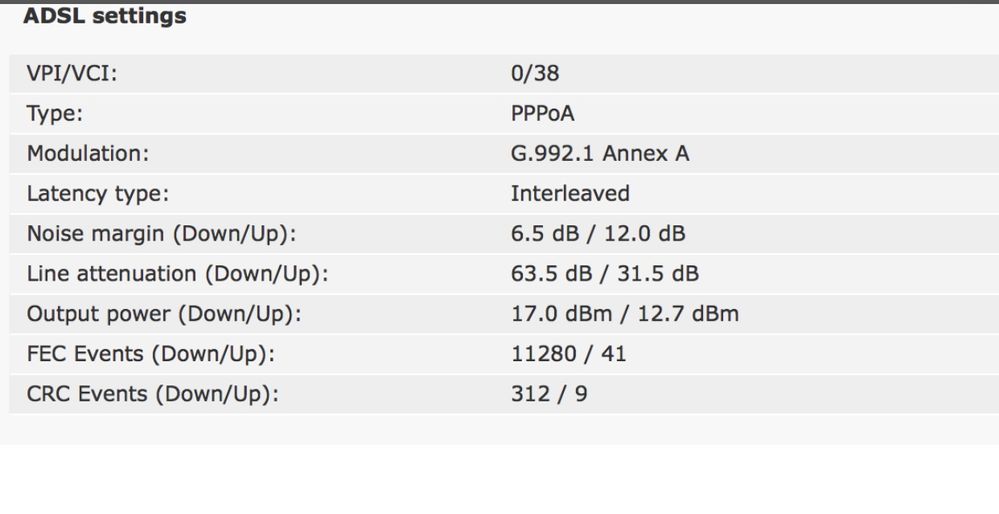Click the 11280 / 41 FEC value
The width and height of the screenshot is (999, 514).
click(x=568, y=354)
